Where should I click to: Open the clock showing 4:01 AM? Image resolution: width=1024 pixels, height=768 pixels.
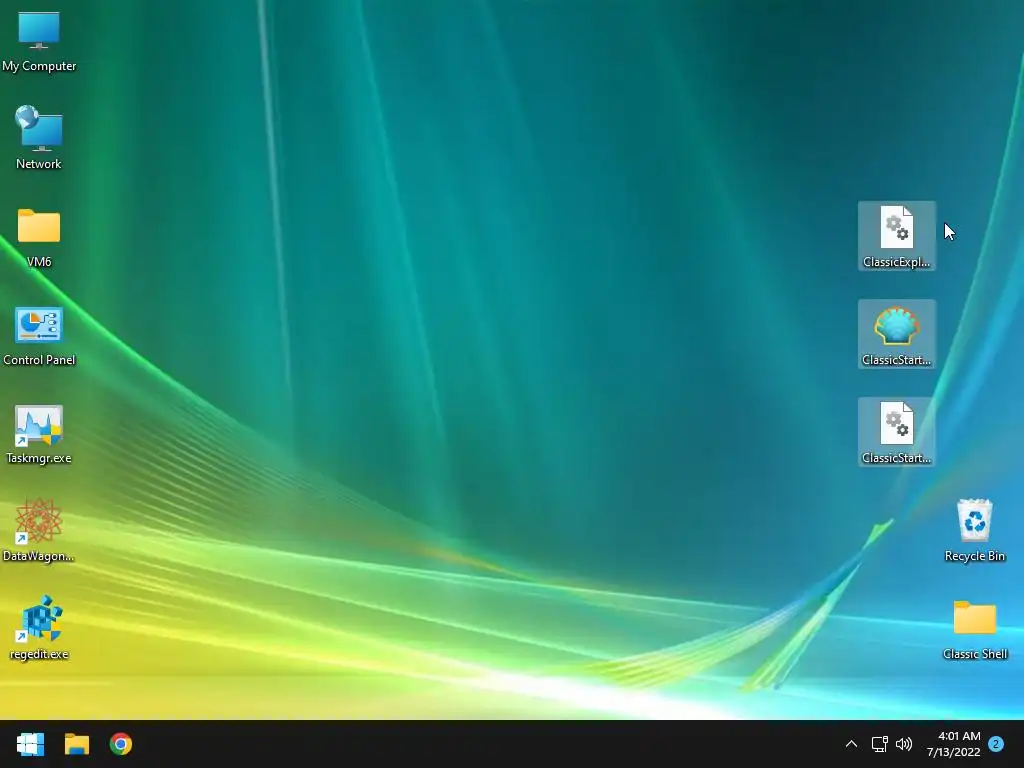click(x=953, y=744)
